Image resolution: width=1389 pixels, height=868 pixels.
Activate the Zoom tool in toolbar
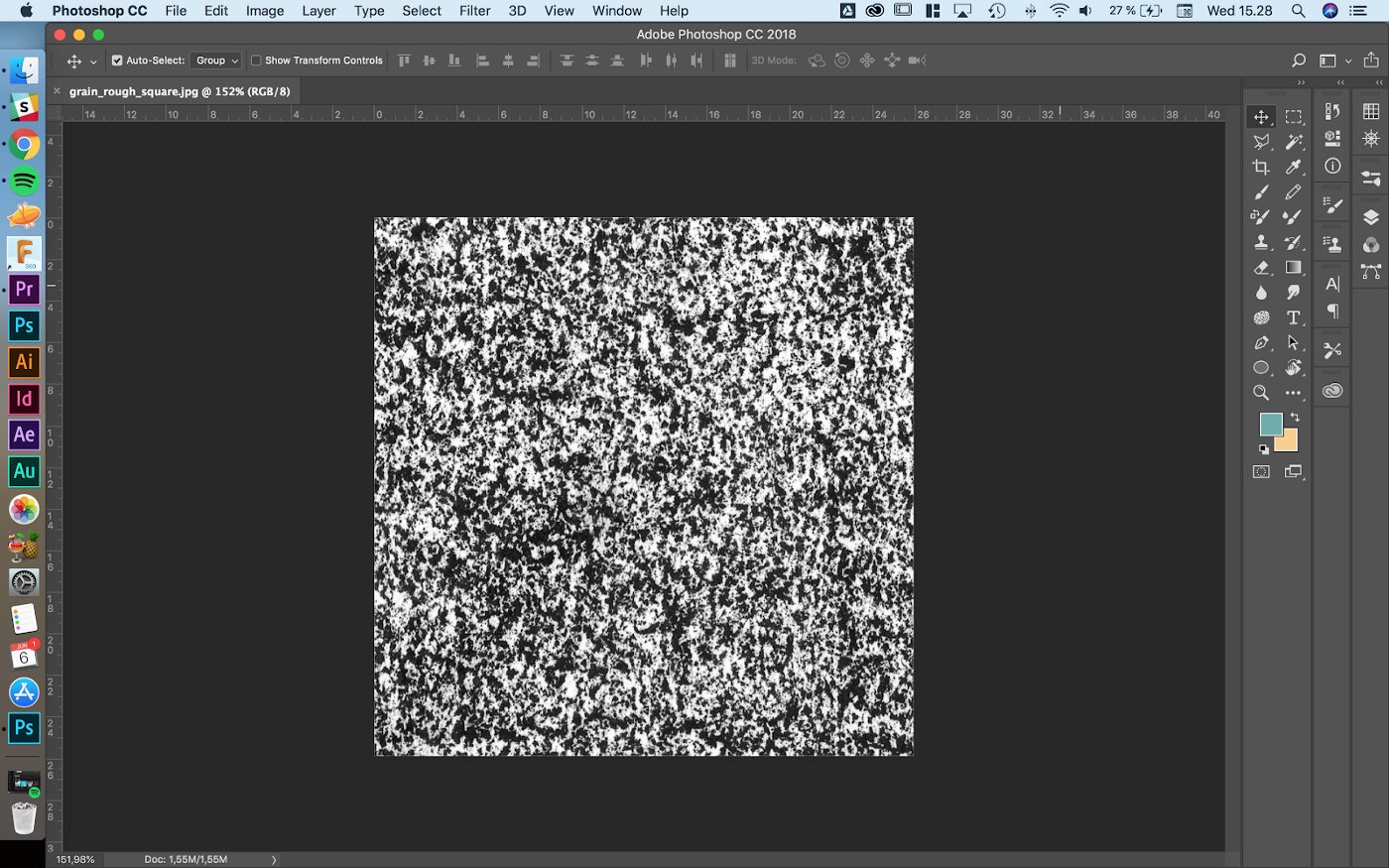pos(1261,393)
